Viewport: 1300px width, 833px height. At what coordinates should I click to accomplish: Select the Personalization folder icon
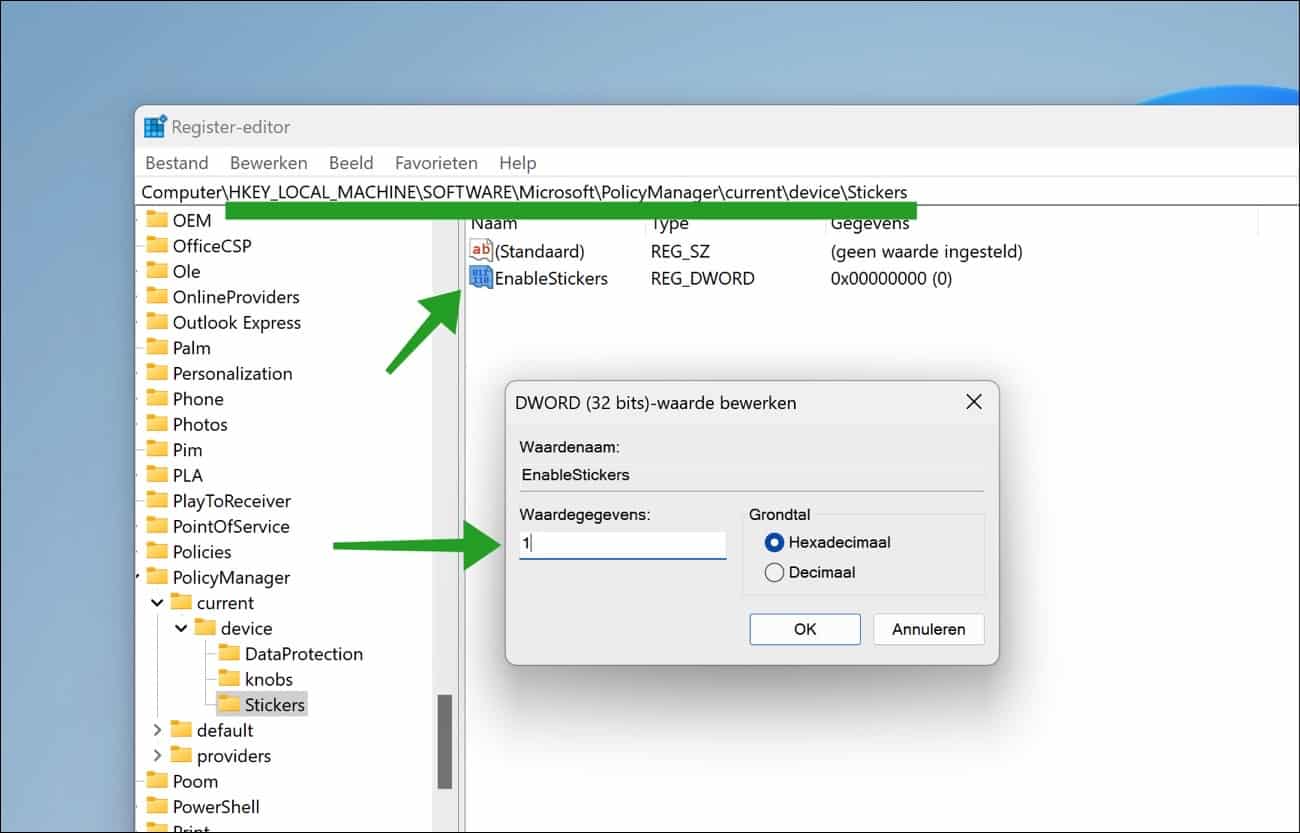click(x=157, y=373)
